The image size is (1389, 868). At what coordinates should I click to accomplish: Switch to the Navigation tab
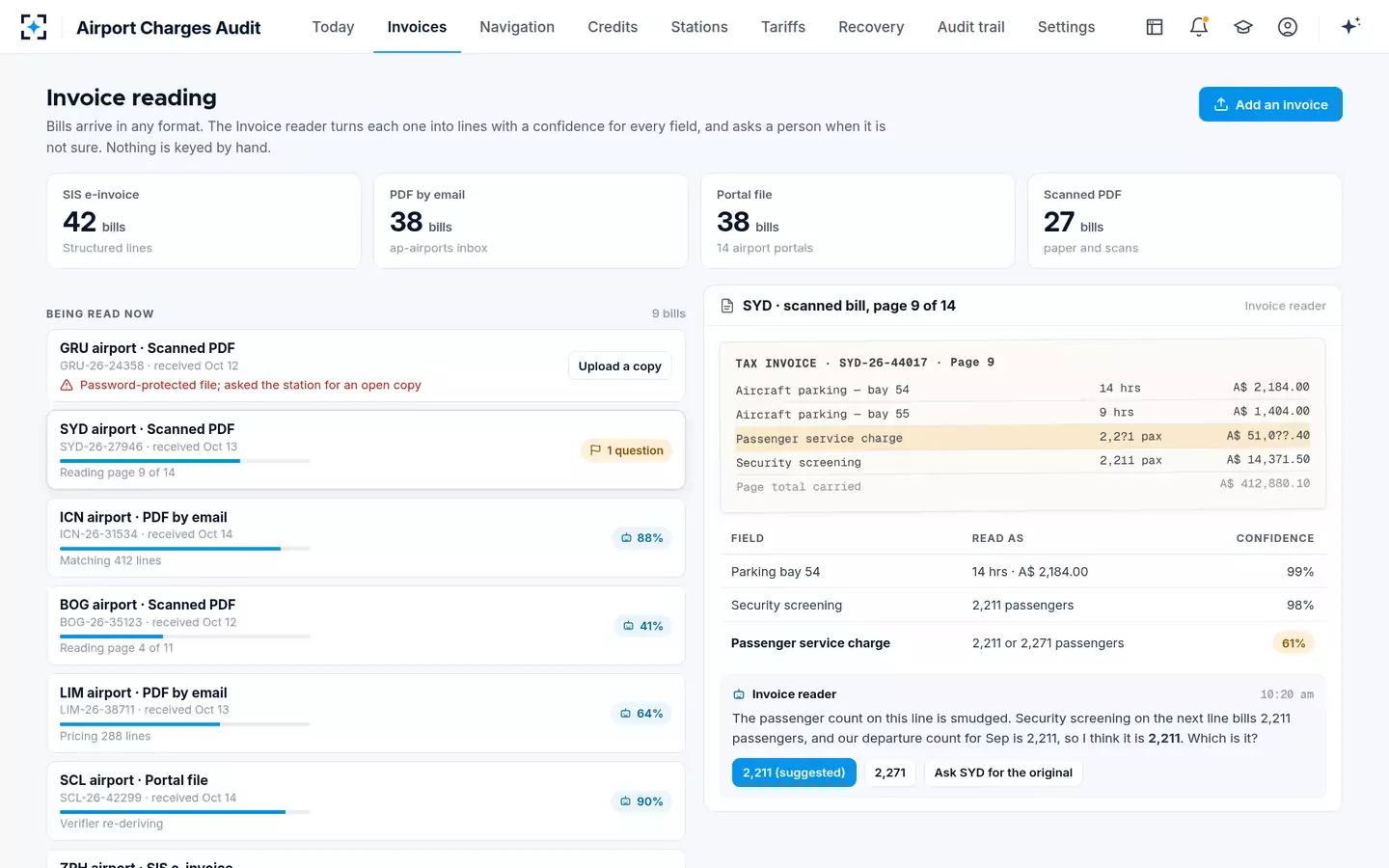click(x=517, y=27)
